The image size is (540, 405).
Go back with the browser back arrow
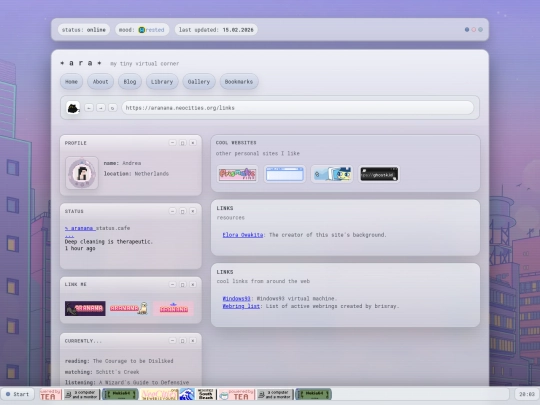89,108
